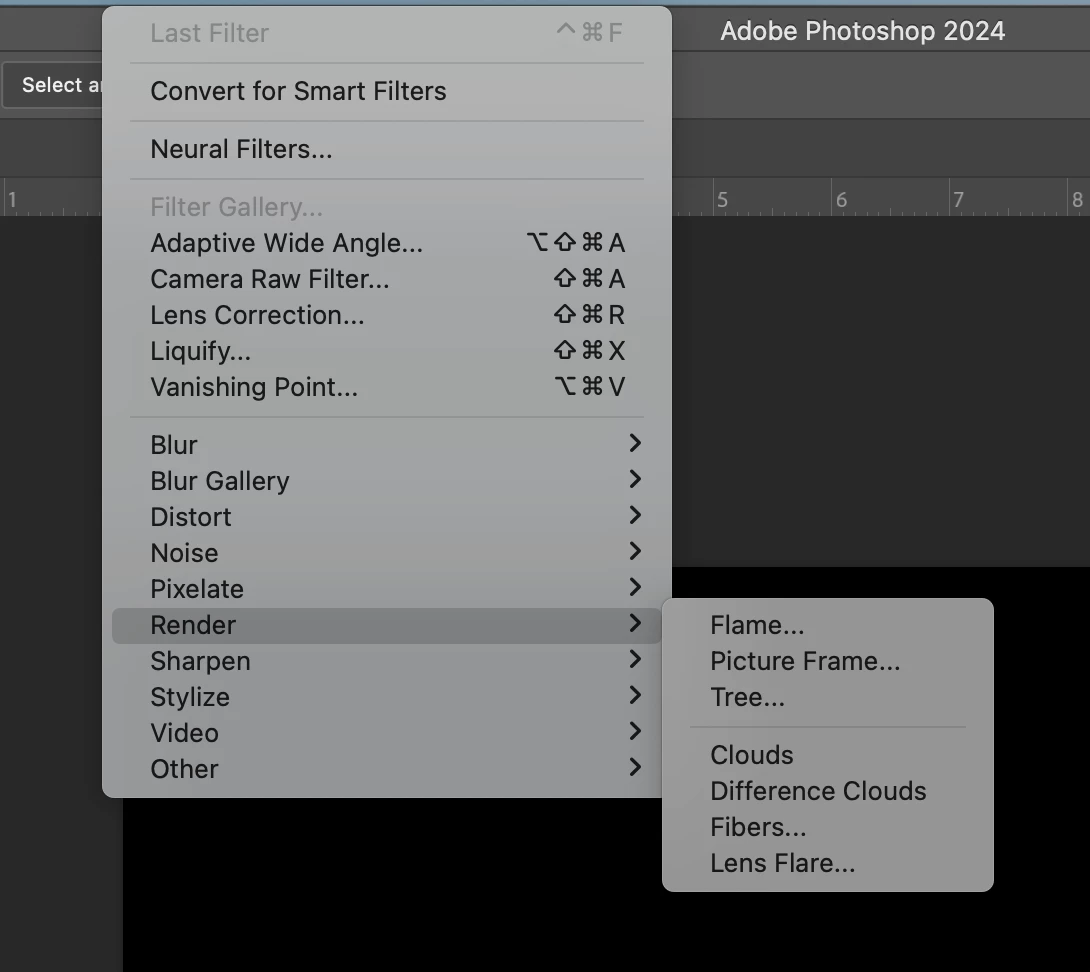This screenshot has height=972, width=1090.
Task: Expand the Video submenu
Action: (387, 733)
